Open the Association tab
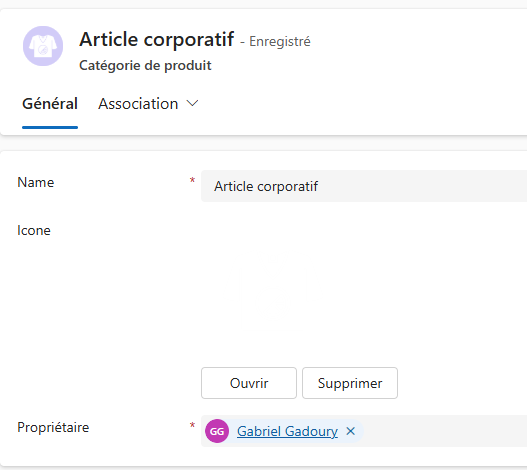 (x=138, y=104)
